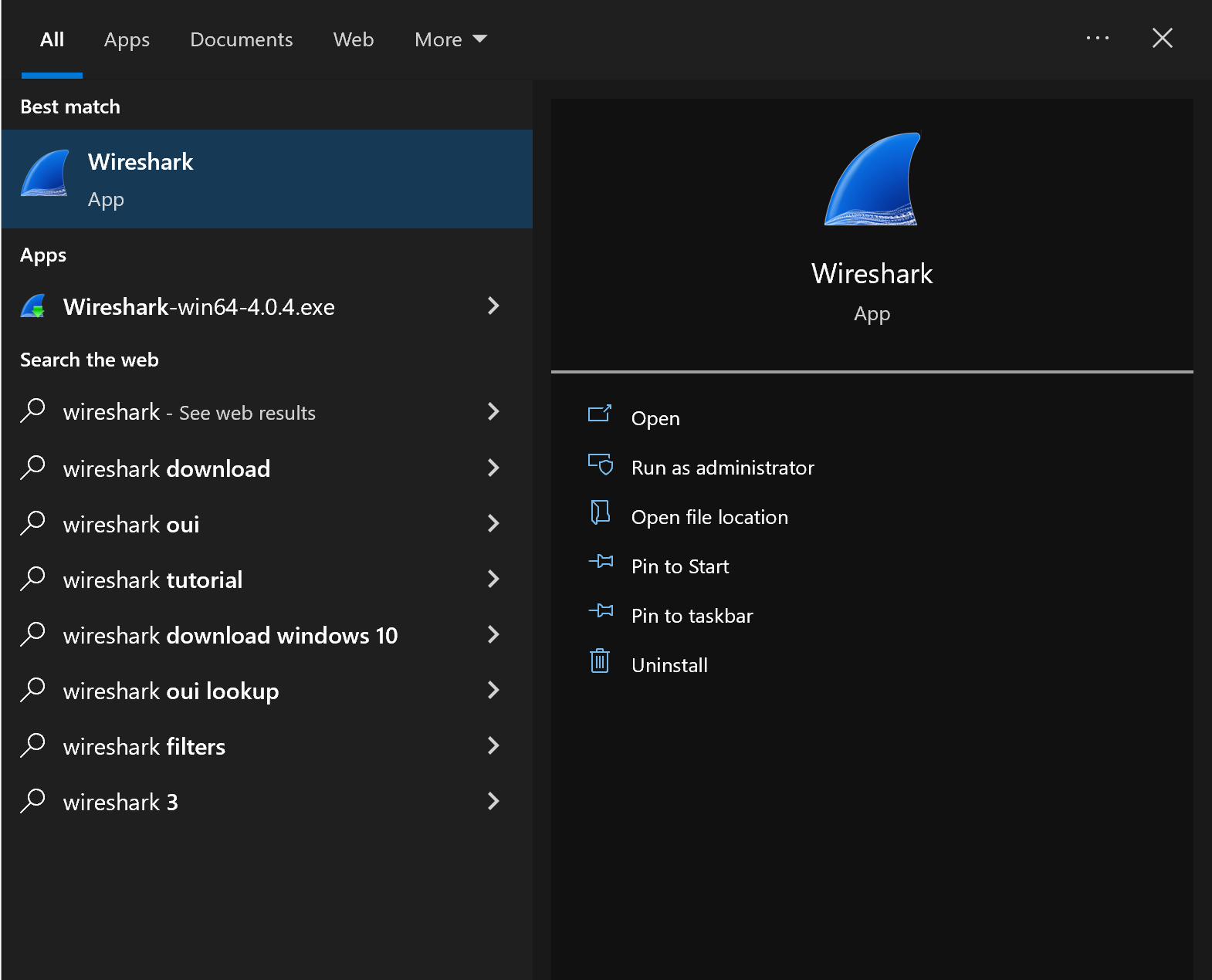The height and width of the screenshot is (980, 1212).
Task: Close the search panel with X
Action: pos(1163,38)
